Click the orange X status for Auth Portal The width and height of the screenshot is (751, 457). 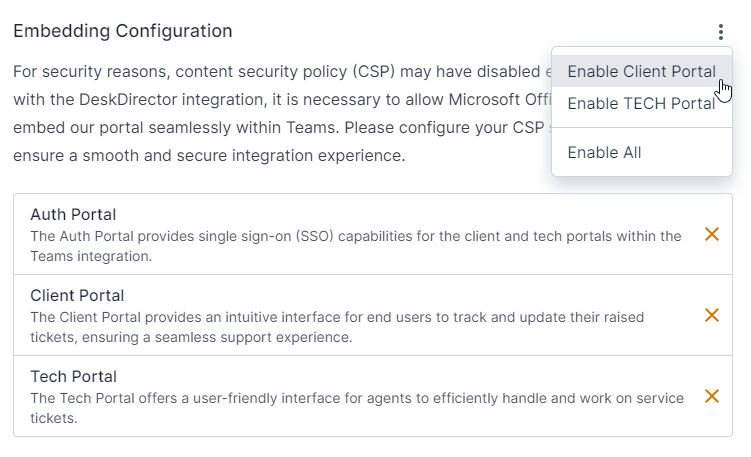coord(712,234)
